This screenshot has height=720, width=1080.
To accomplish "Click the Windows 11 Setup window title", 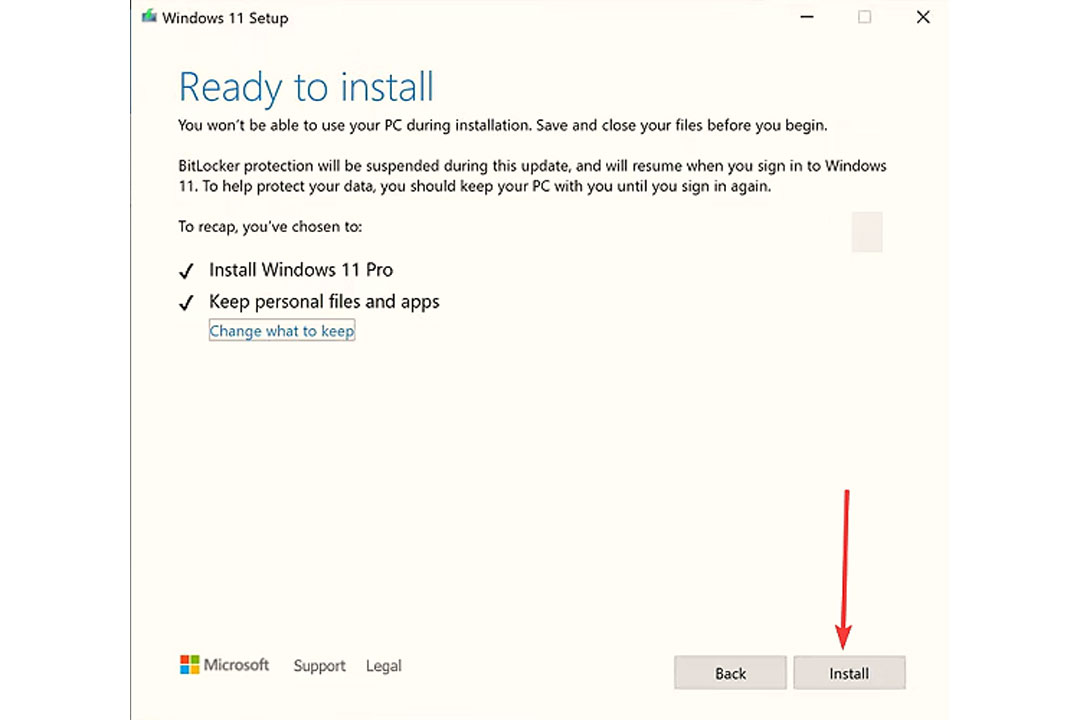I will [x=225, y=18].
